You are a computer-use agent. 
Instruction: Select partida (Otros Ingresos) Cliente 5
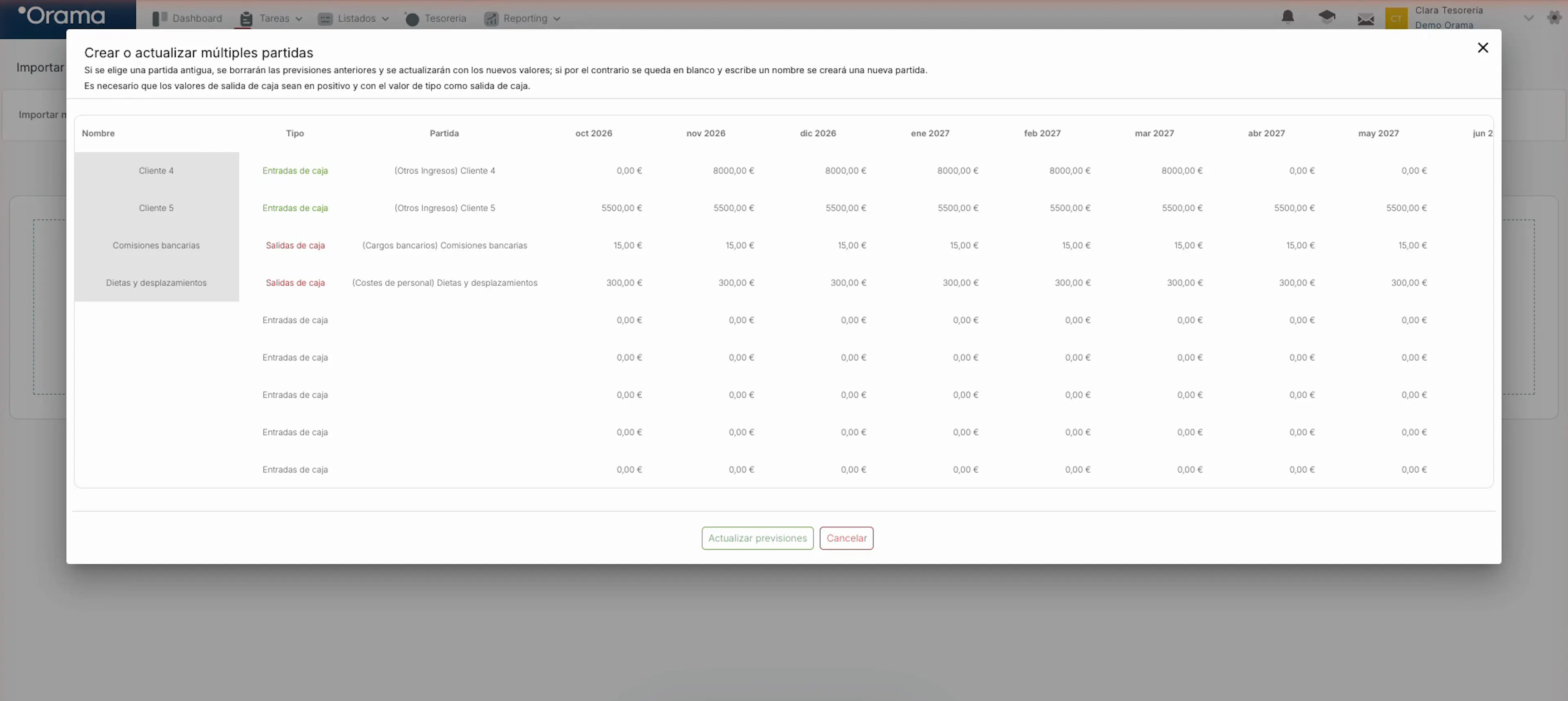point(444,208)
